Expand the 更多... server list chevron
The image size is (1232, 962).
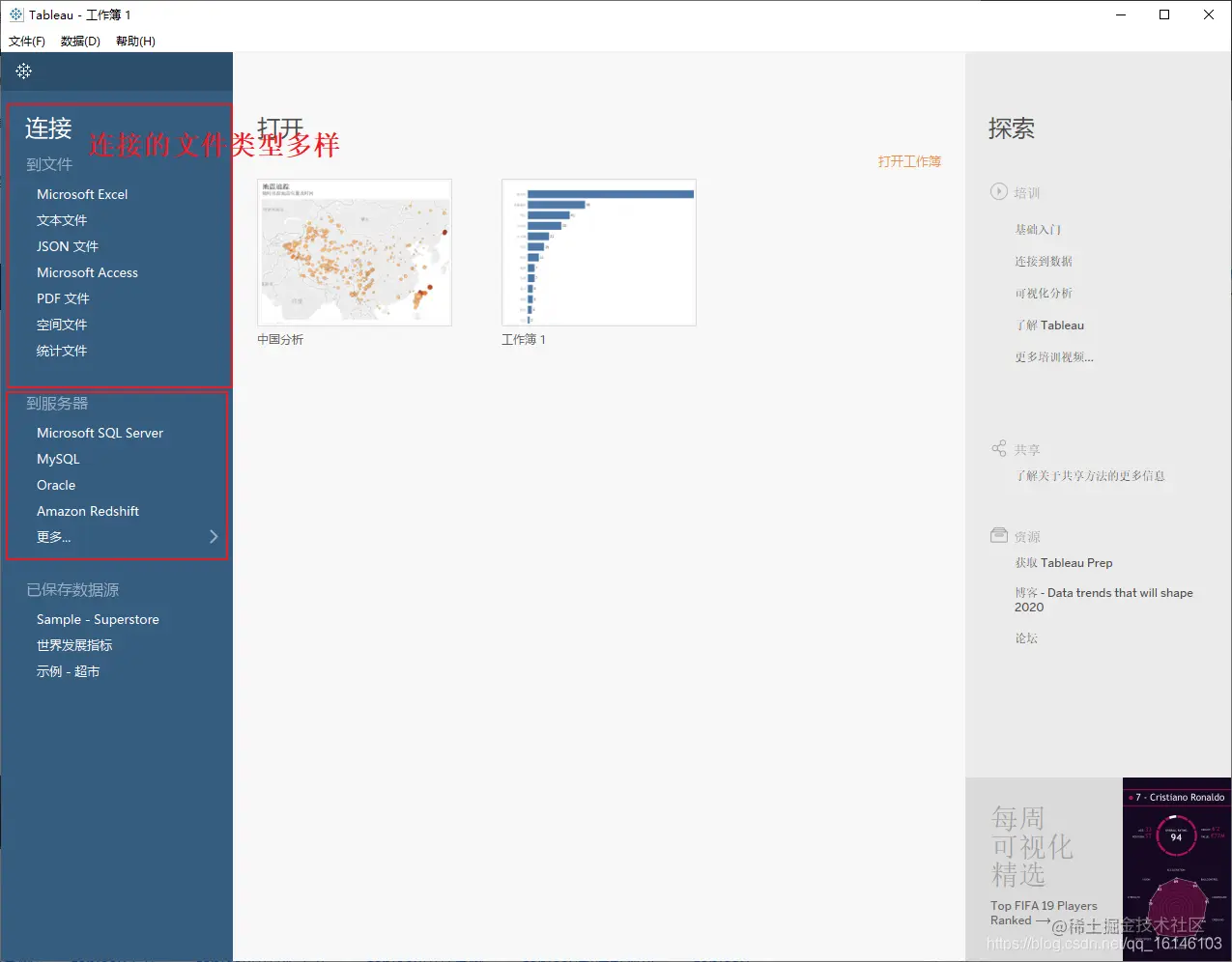pyautogui.click(x=214, y=536)
